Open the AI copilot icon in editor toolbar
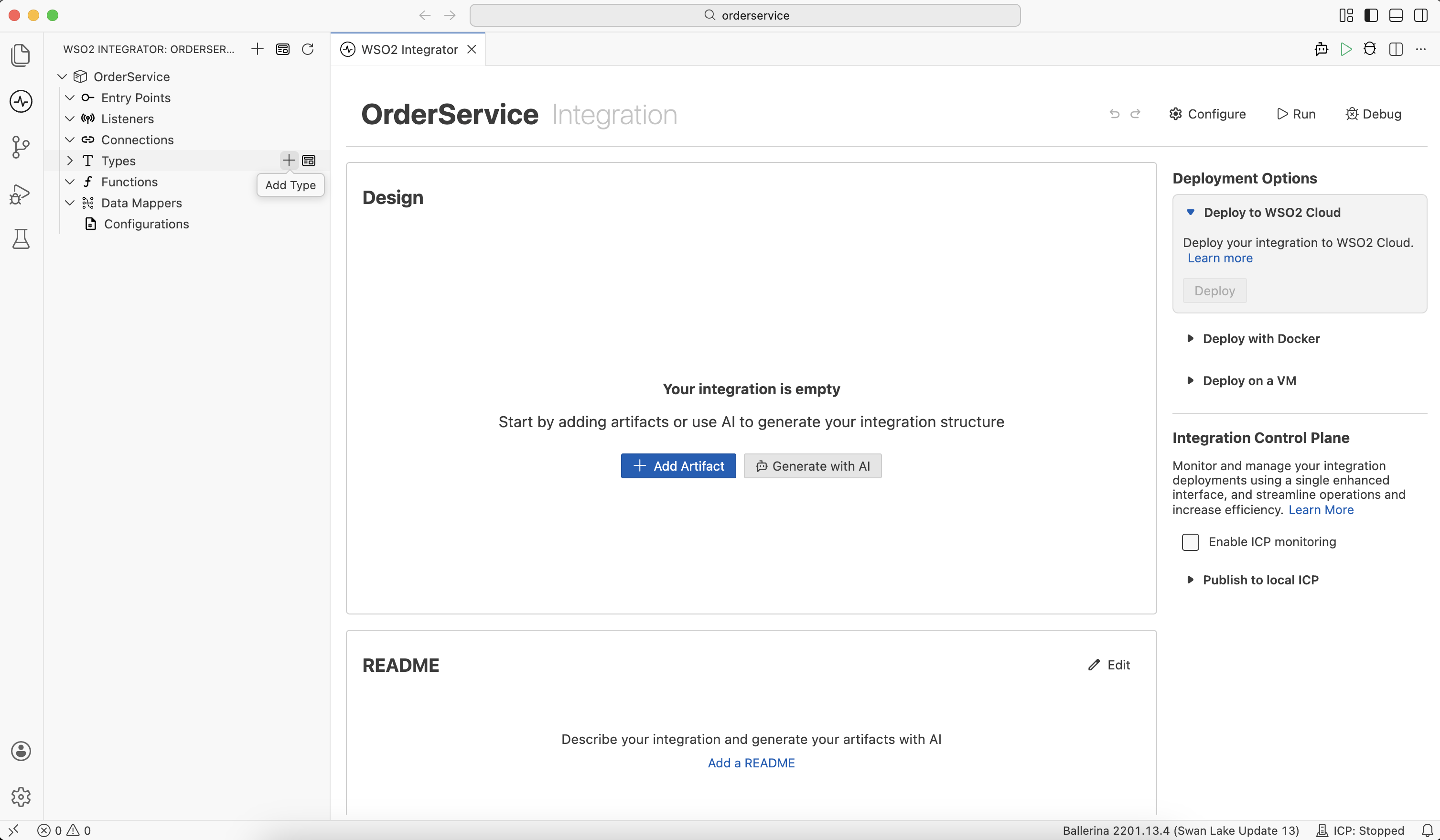1440x840 pixels. [x=1321, y=49]
